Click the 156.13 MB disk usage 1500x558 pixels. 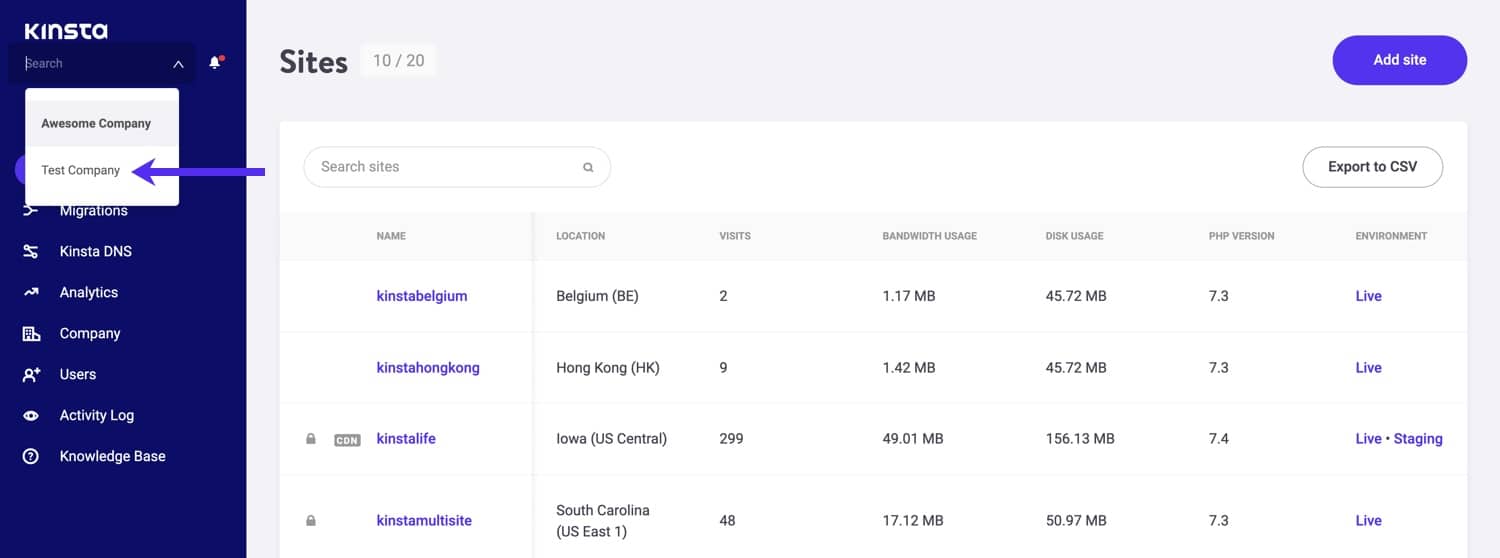click(x=1082, y=439)
